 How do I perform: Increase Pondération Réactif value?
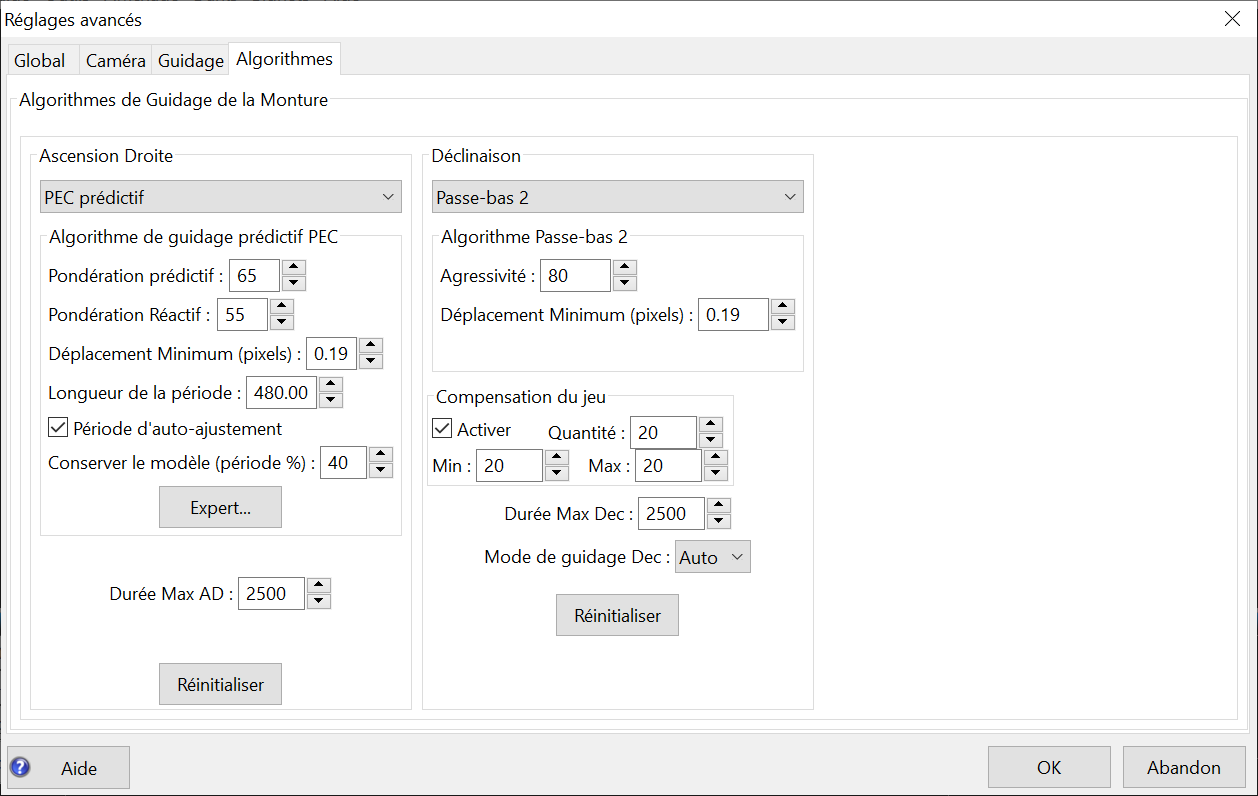[282, 306]
